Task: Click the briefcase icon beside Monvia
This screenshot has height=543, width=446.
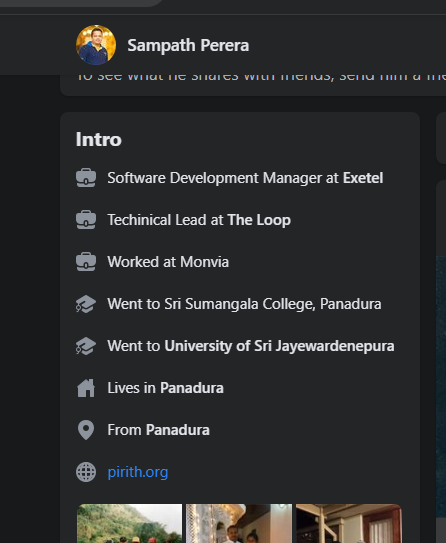Action: (86, 261)
